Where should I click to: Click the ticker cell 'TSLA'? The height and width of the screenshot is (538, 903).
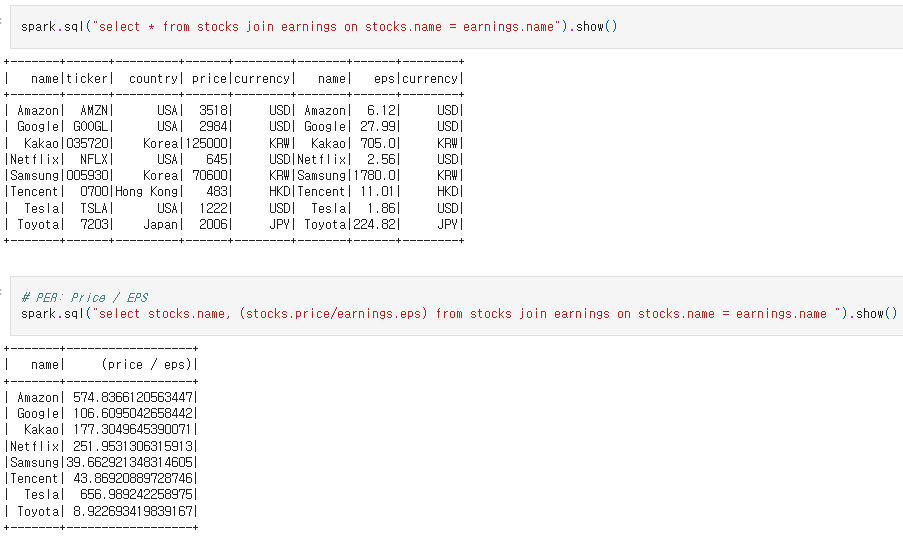pos(94,209)
